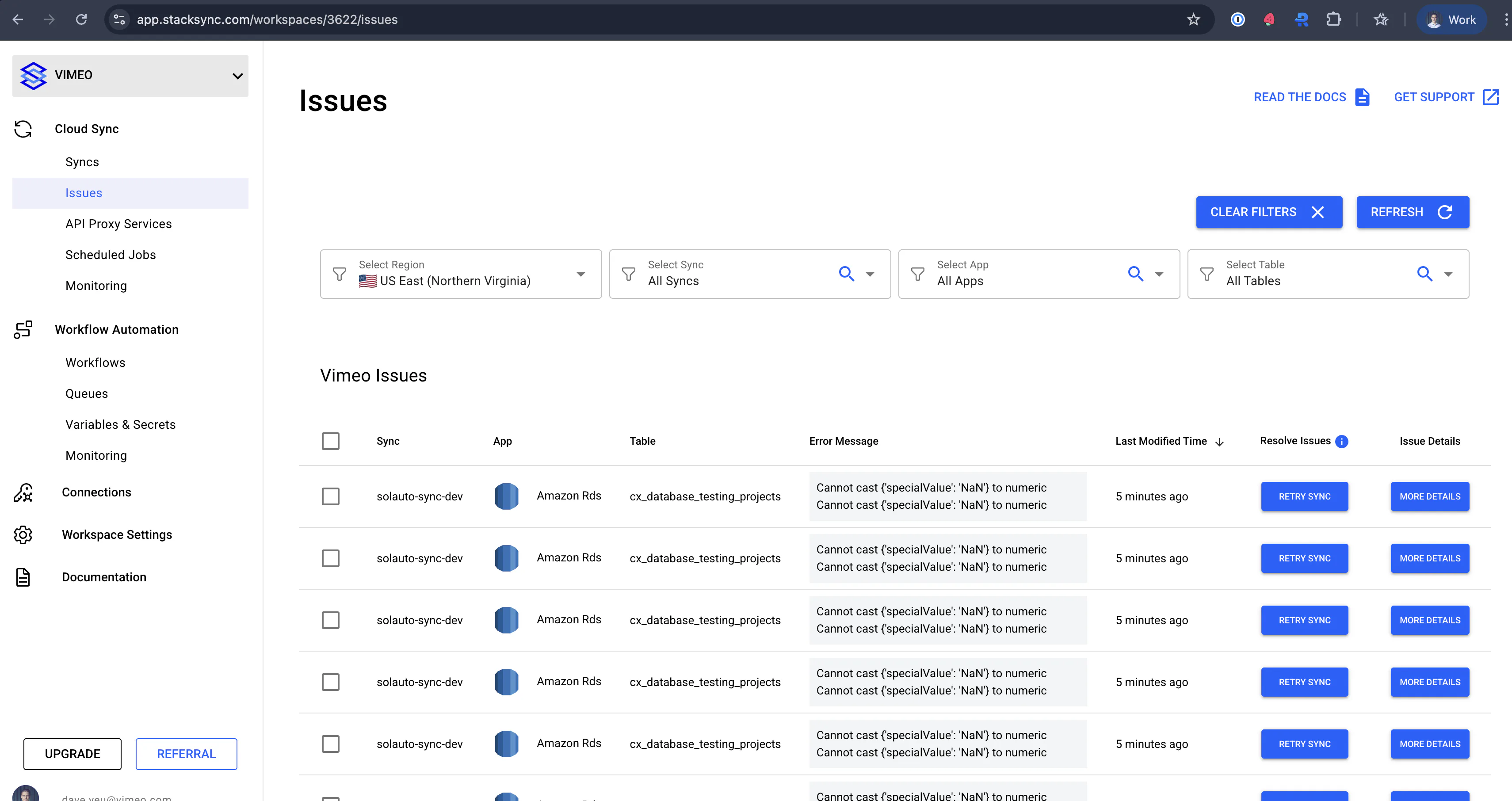Viewport: 1512px width, 801px height.
Task: Open the Select Sync dropdown arrow
Action: tap(870, 274)
